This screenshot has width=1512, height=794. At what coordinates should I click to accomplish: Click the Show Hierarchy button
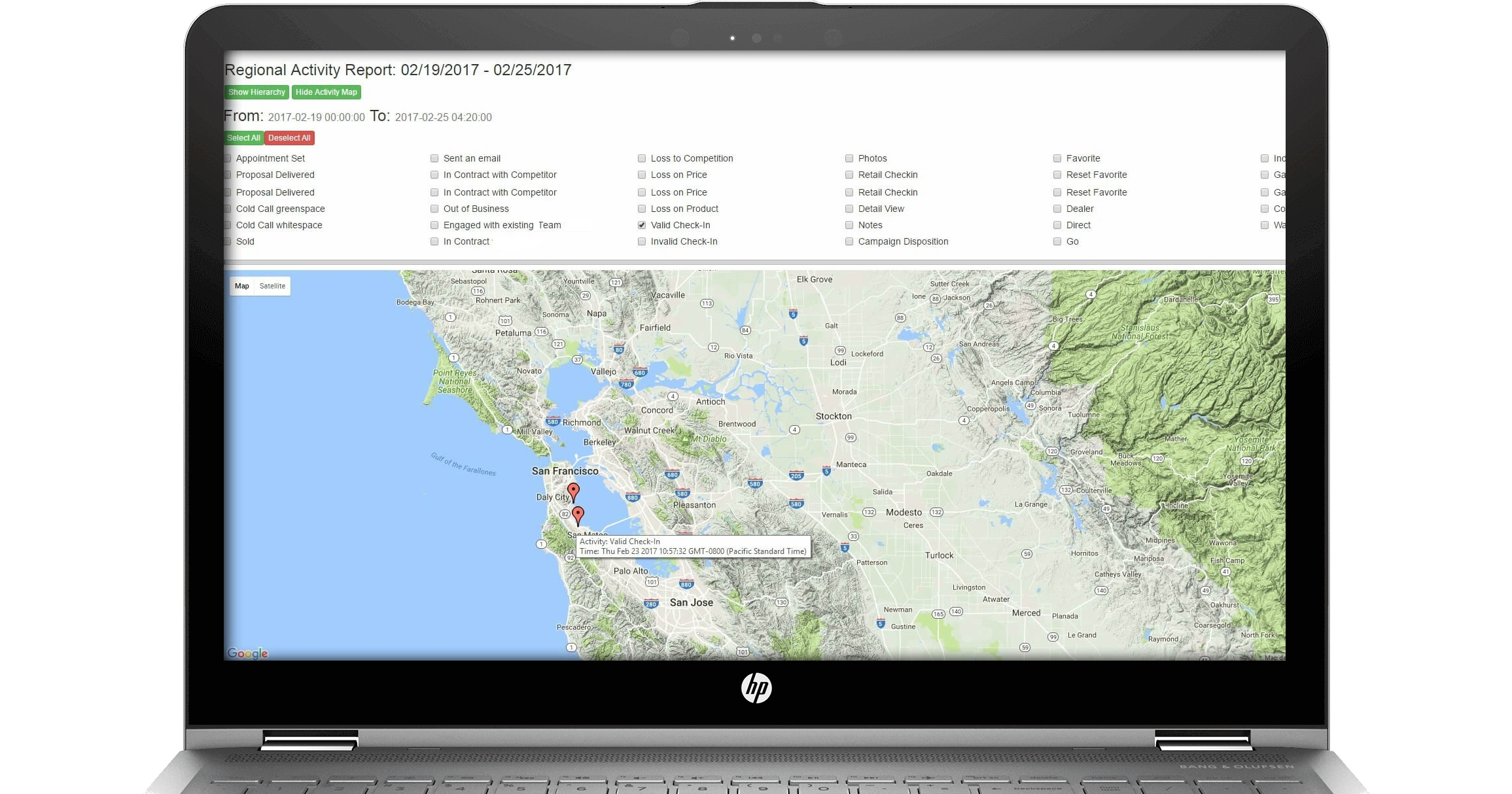coord(256,92)
